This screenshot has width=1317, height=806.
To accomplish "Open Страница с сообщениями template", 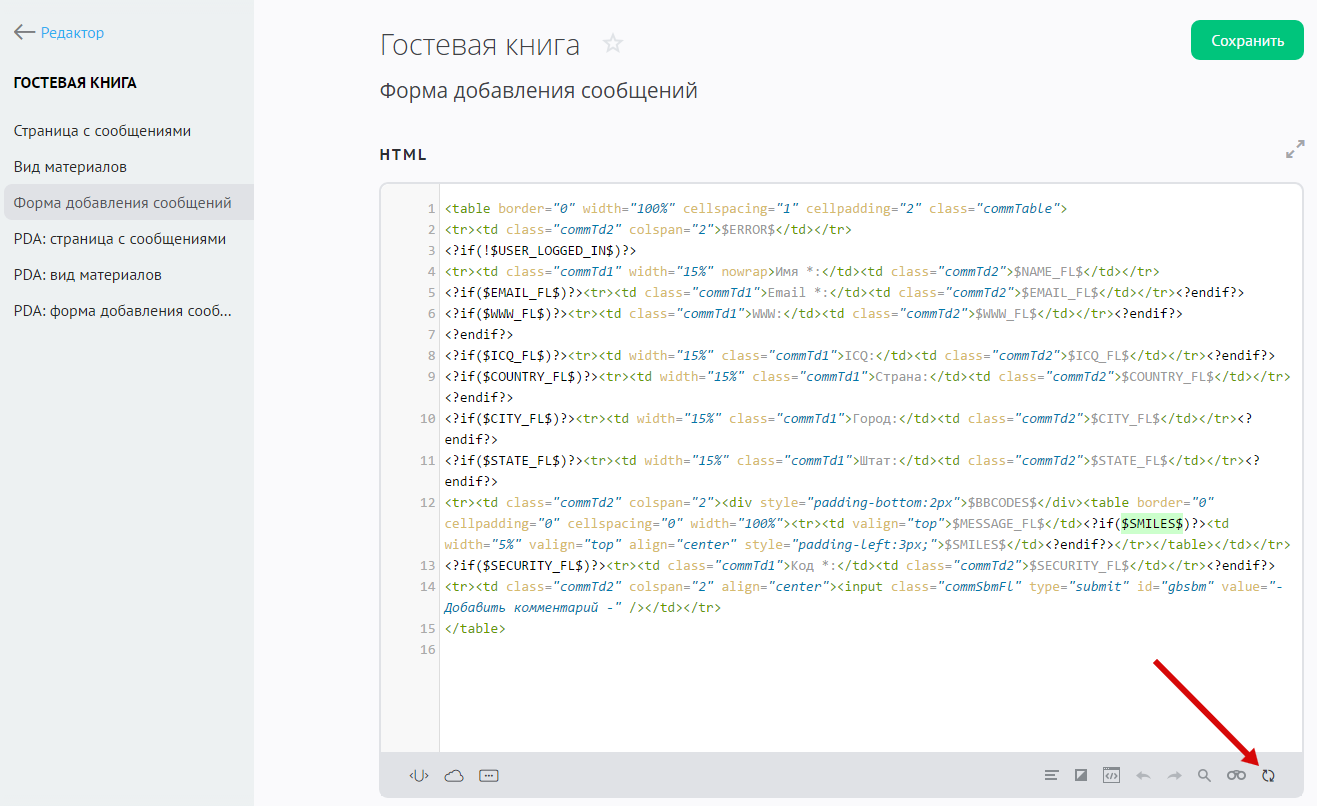I will click(x=102, y=131).
